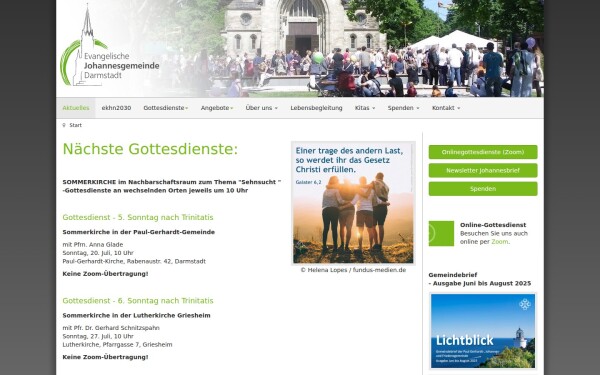Click address Paul-Gerhardt-Kirche, Rabenaustr. 42, Darmstadt
Image resolution: width=600 pixels, height=375 pixels.
click(134, 261)
